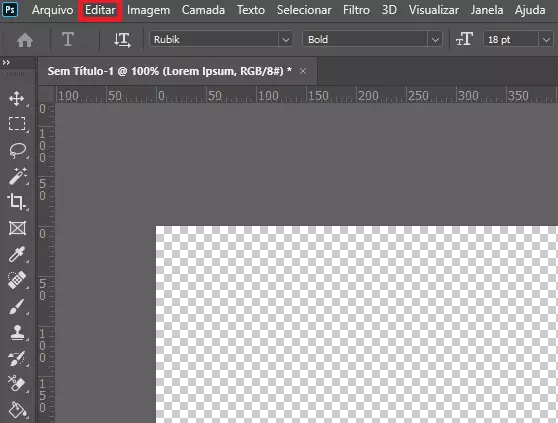
Task: Click the Bold font style field
Action: tap(365, 39)
